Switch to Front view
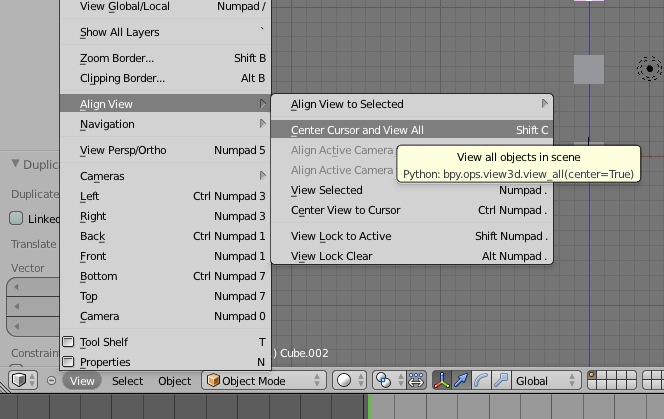 click(x=165, y=256)
